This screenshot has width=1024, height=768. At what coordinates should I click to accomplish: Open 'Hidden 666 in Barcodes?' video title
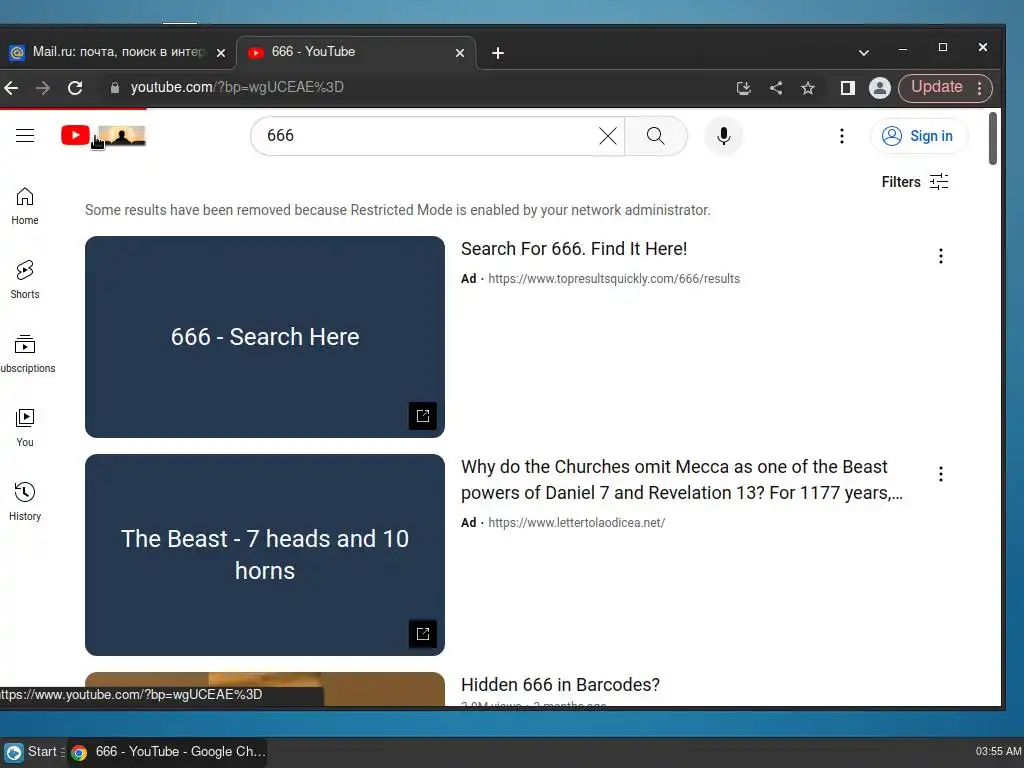point(560,684)
